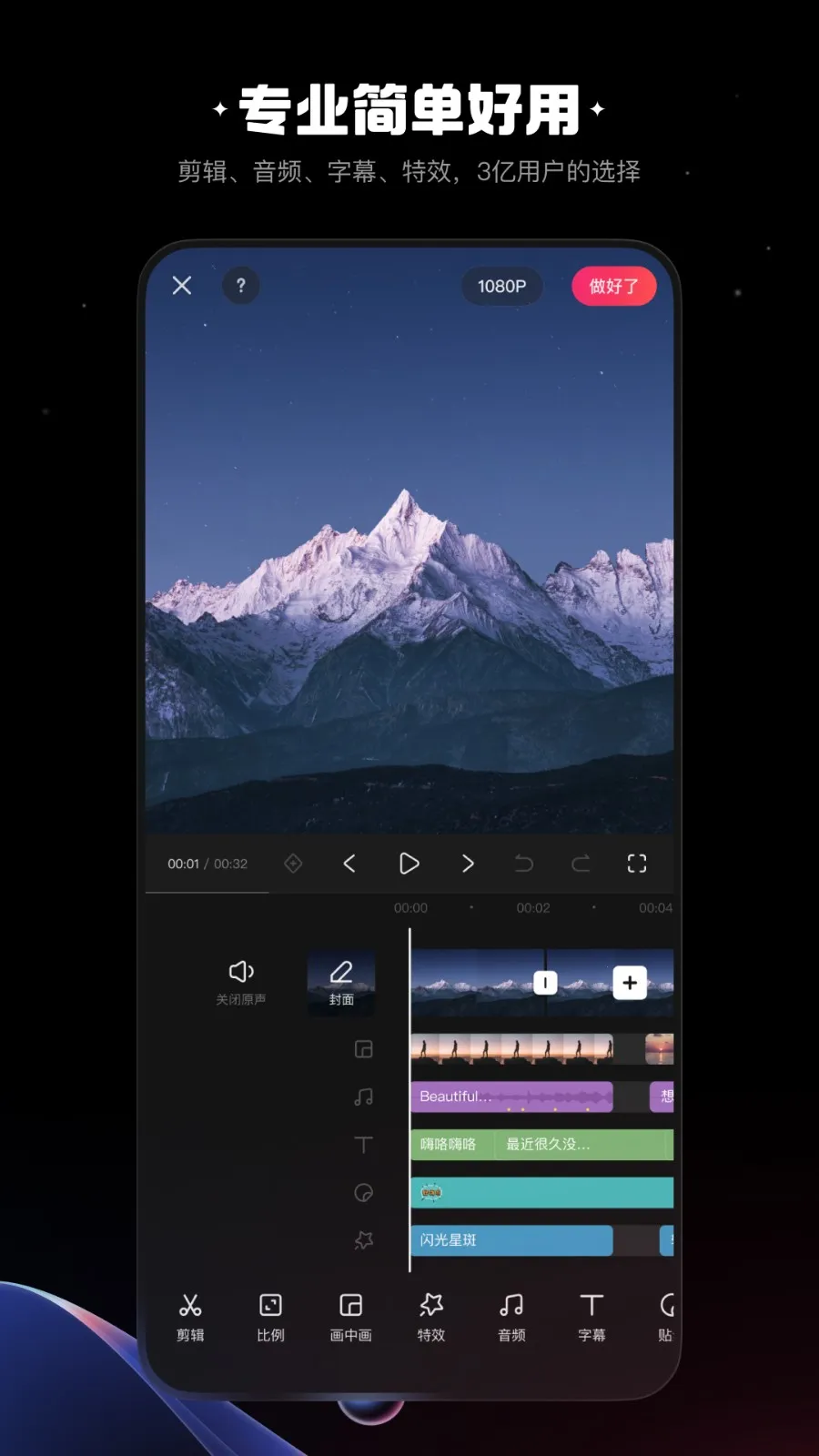This screenshot has width=819, height=1456.
Task: Edit the 封面 cover thumbnail
Action: (x=341, y=983)
